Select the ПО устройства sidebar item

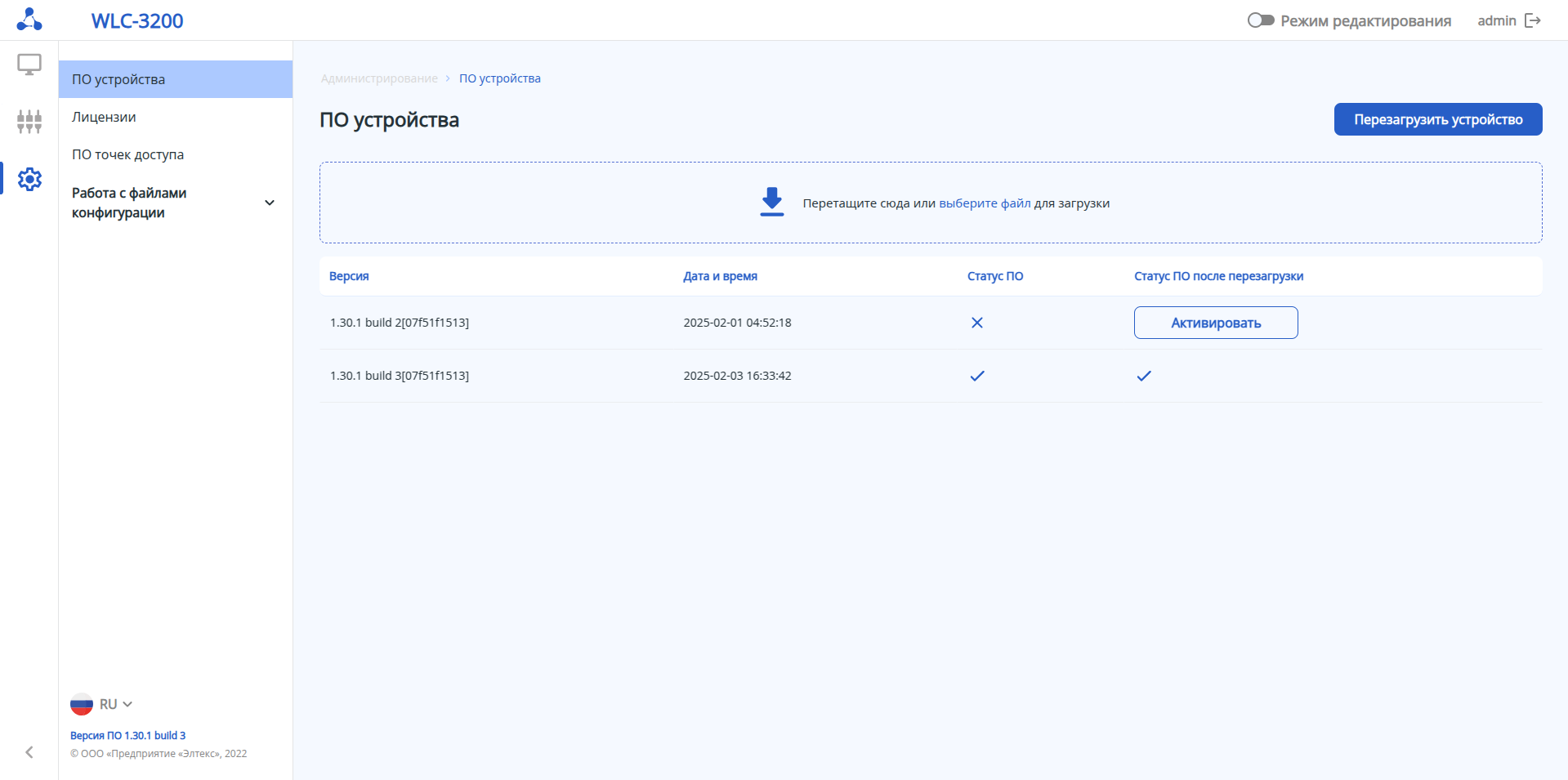coord(118,79)
